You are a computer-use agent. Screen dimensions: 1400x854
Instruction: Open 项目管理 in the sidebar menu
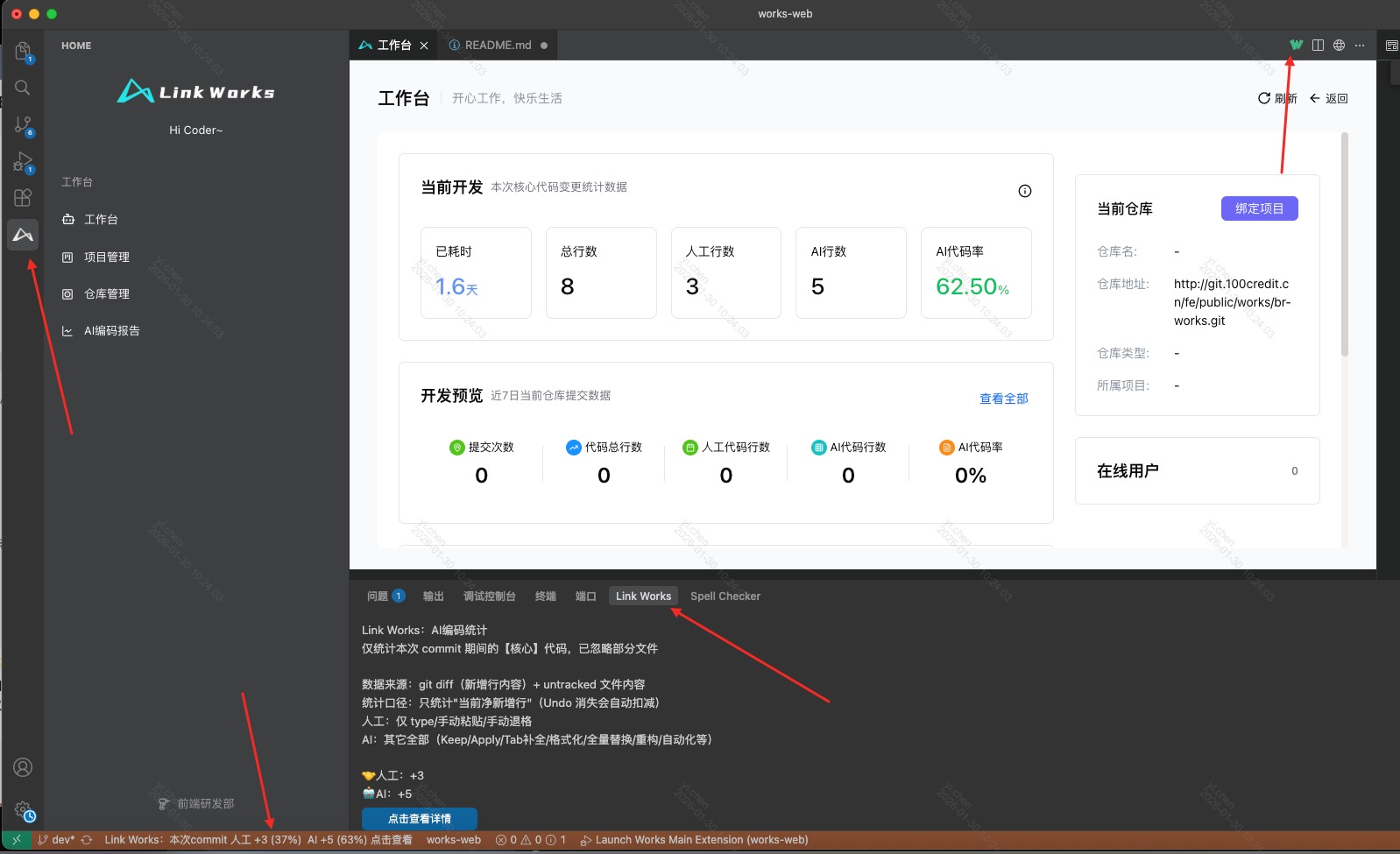coord(106,258)
